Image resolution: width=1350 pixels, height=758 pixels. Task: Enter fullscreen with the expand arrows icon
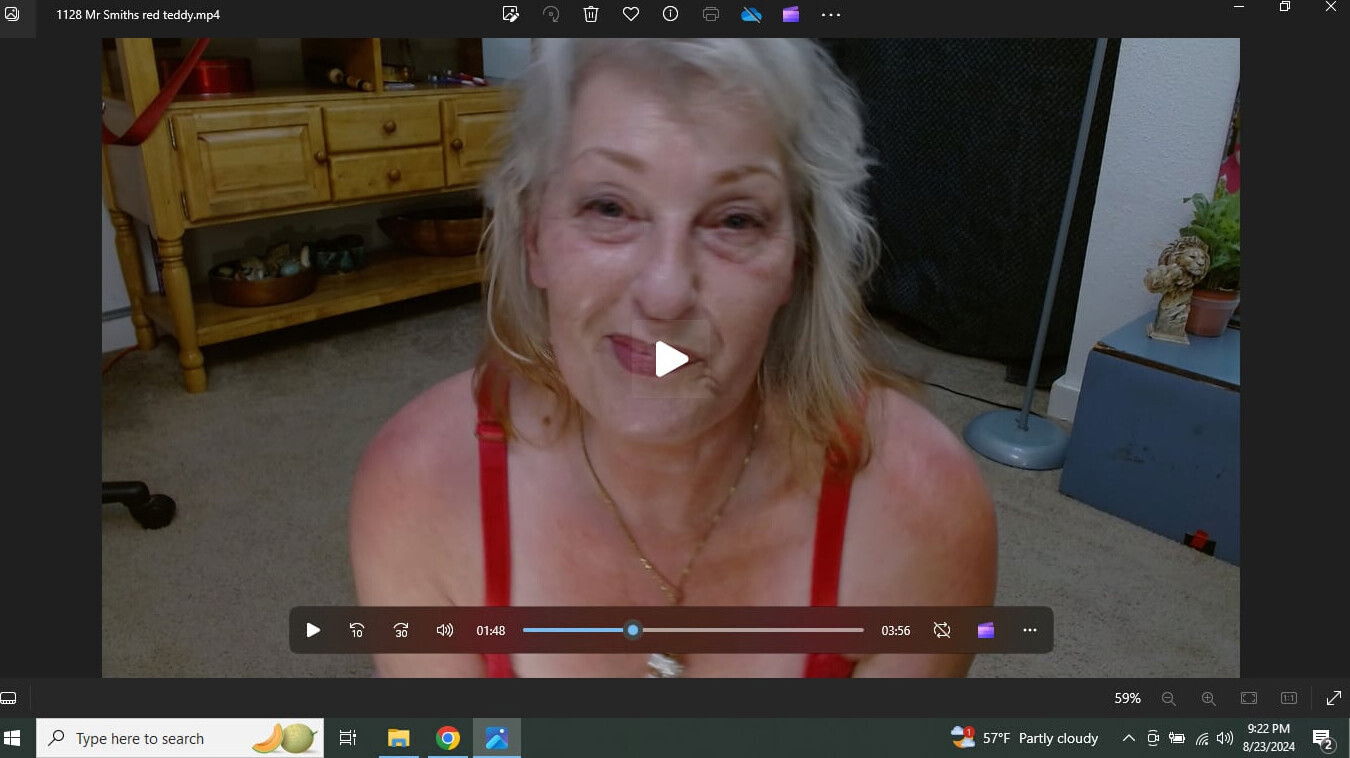[x=1333, y=698]
